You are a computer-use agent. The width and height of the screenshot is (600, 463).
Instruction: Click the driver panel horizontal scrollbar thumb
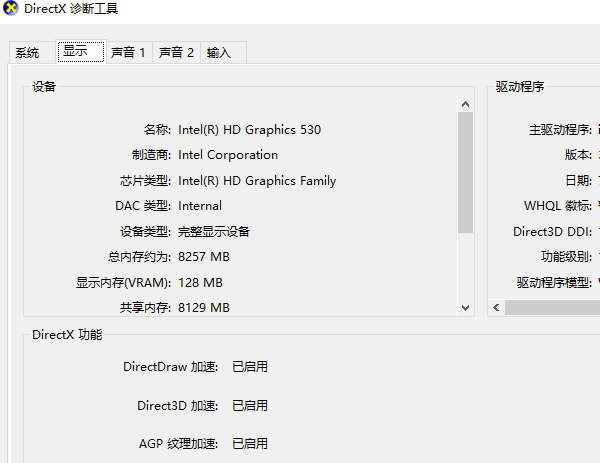(552, 308)
